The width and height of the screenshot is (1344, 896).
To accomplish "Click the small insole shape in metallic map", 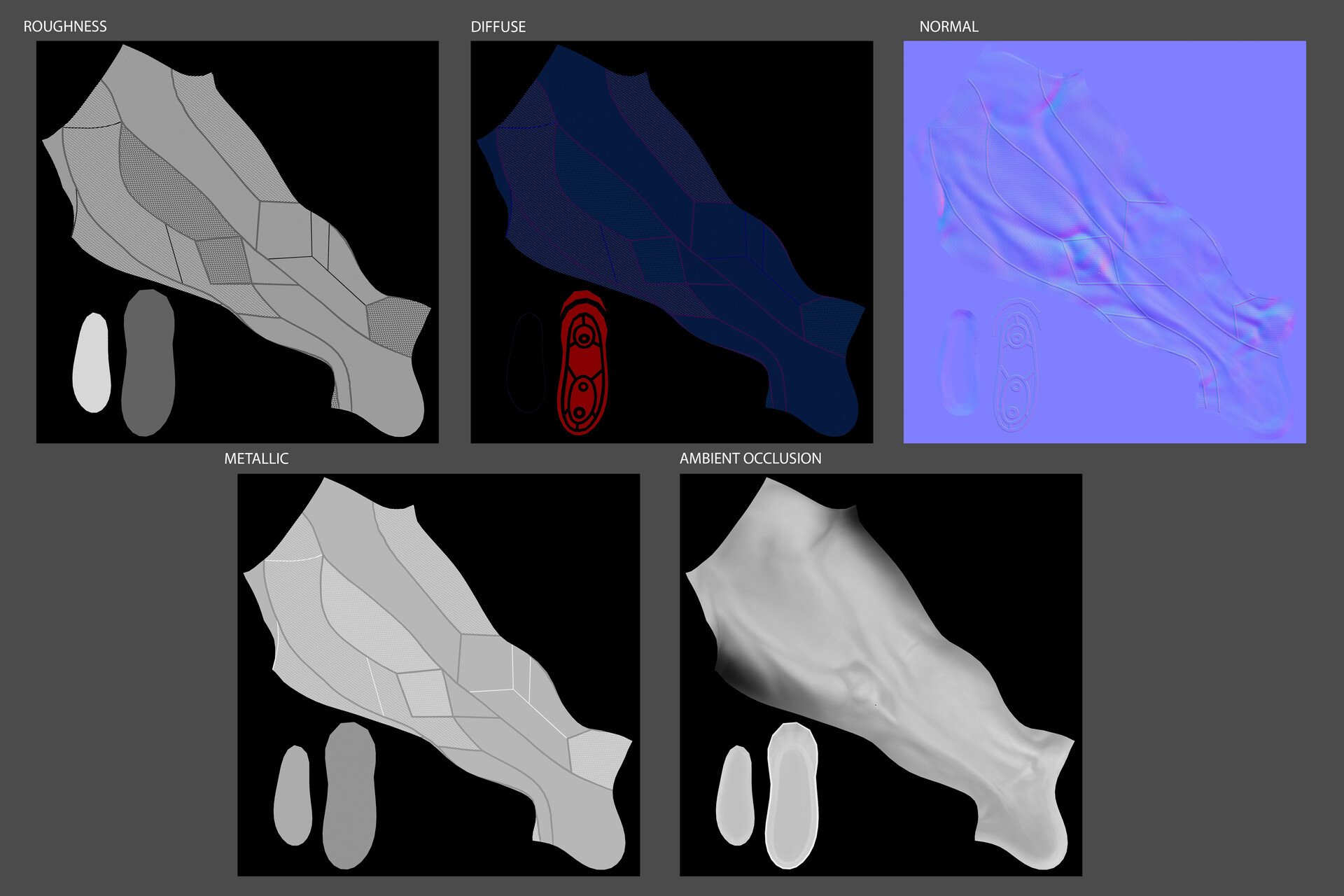I will 293,795.
